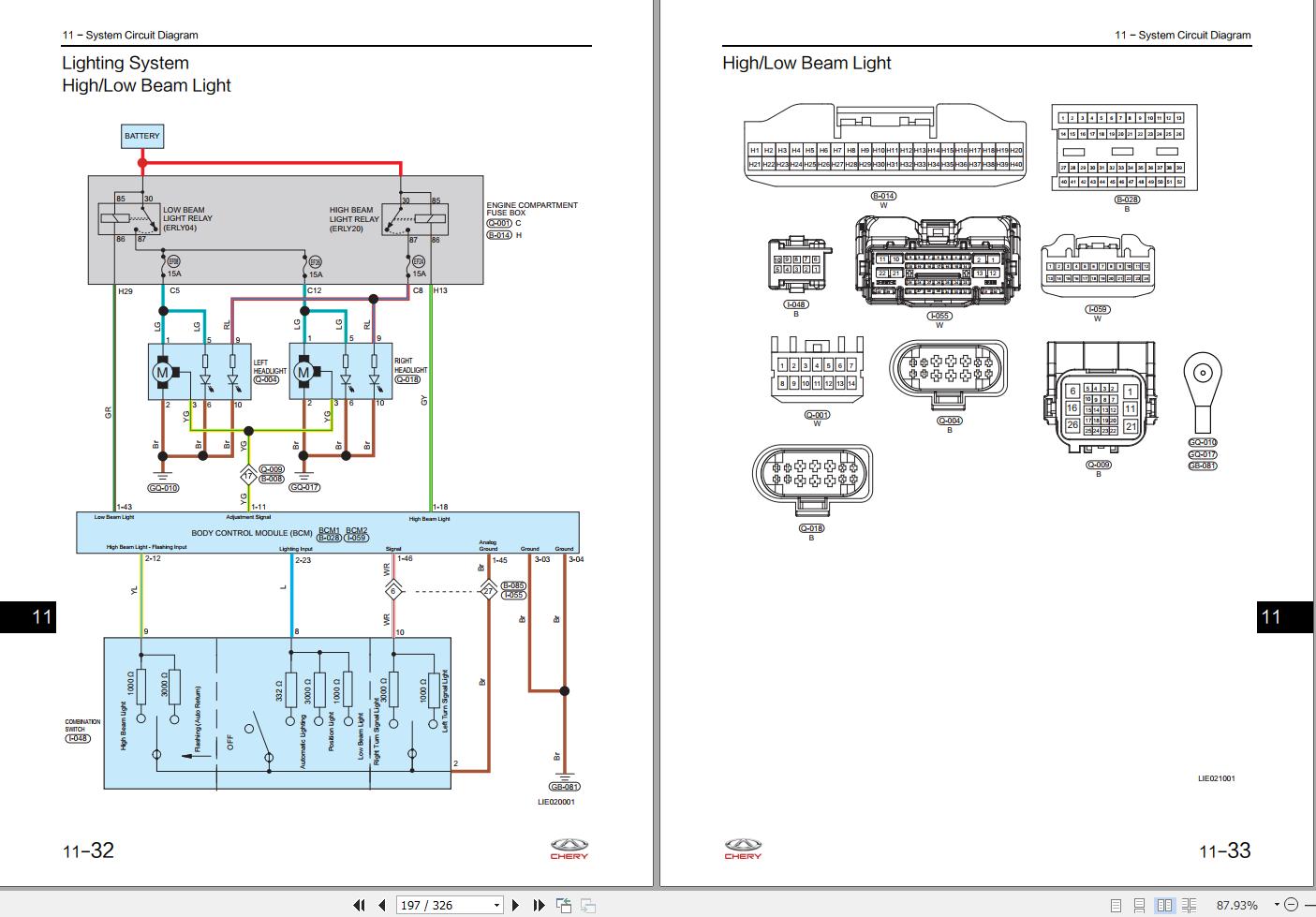Screen dimensions: 1316x917
Task: Click the GB-081 ground label
Action: [x=564, y=786]
